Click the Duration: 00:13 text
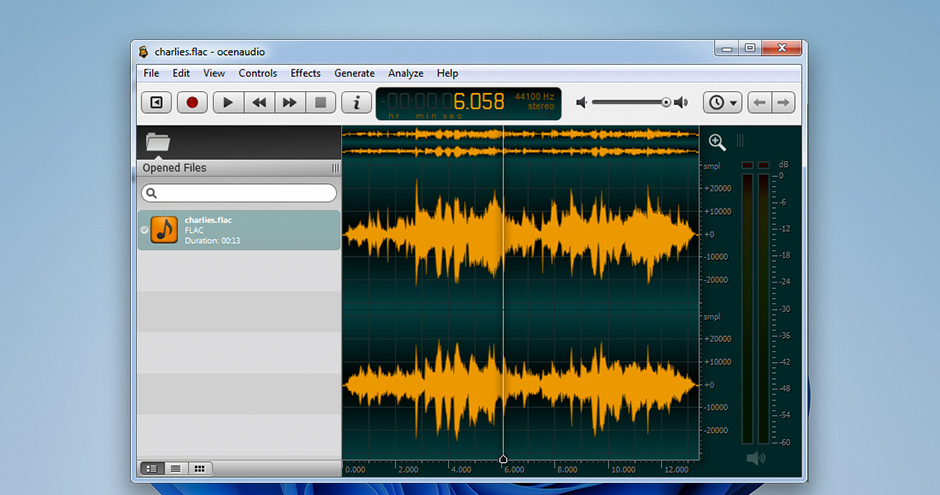 coord(212,241)
